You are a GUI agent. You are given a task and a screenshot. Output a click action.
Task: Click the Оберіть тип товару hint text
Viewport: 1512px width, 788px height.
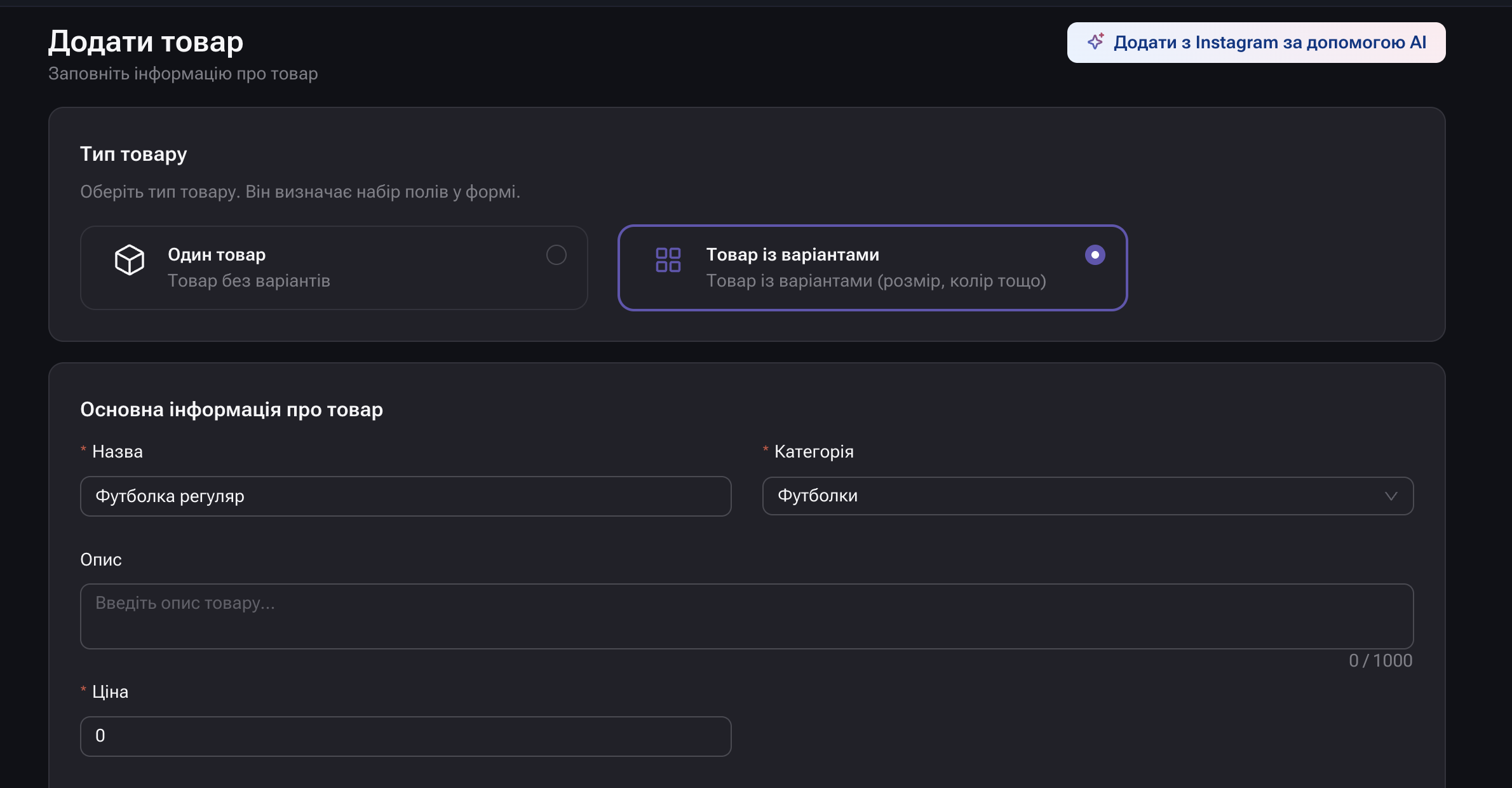(300, 192)
